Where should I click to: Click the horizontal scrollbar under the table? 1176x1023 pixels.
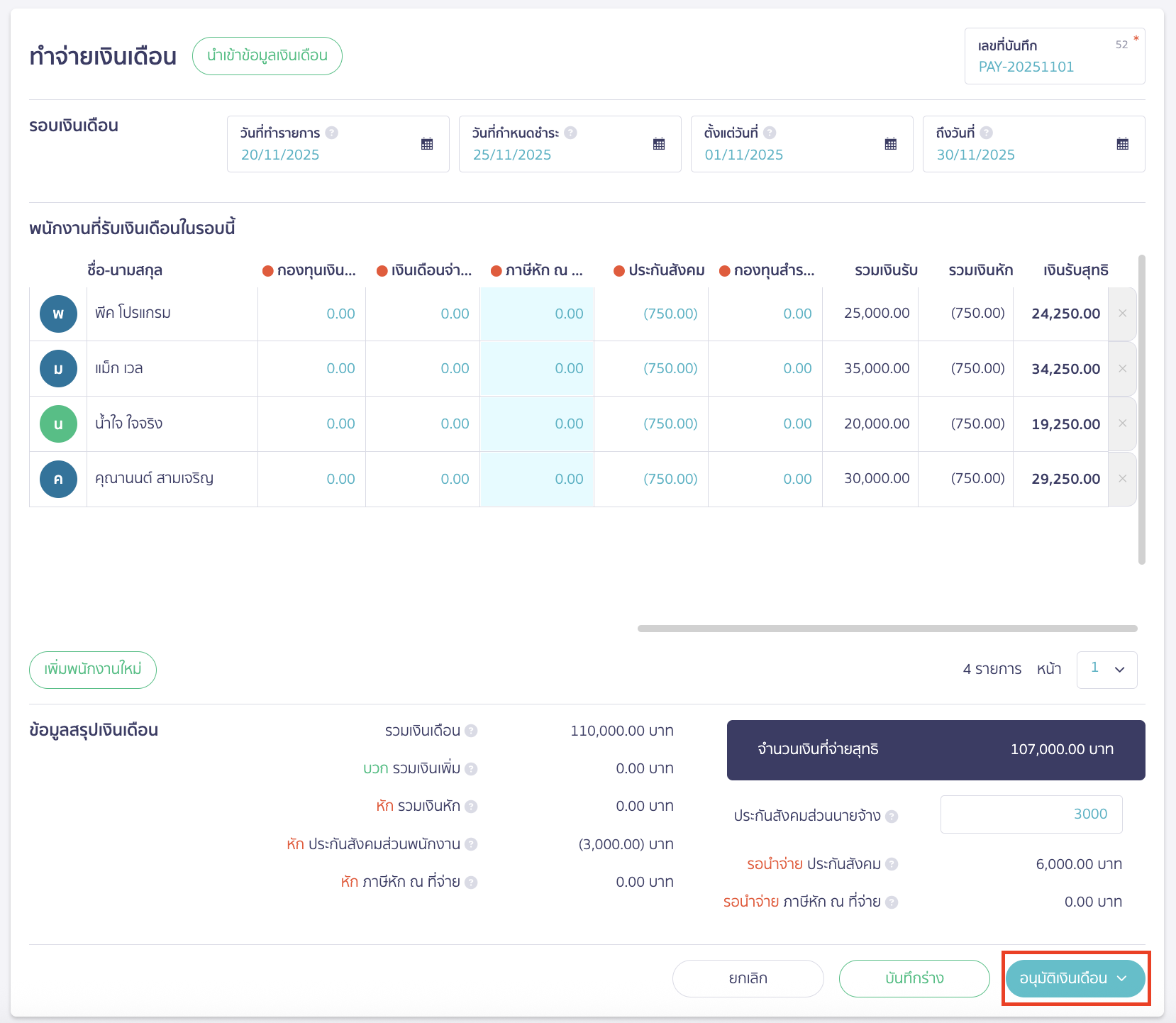click(887, 629)
